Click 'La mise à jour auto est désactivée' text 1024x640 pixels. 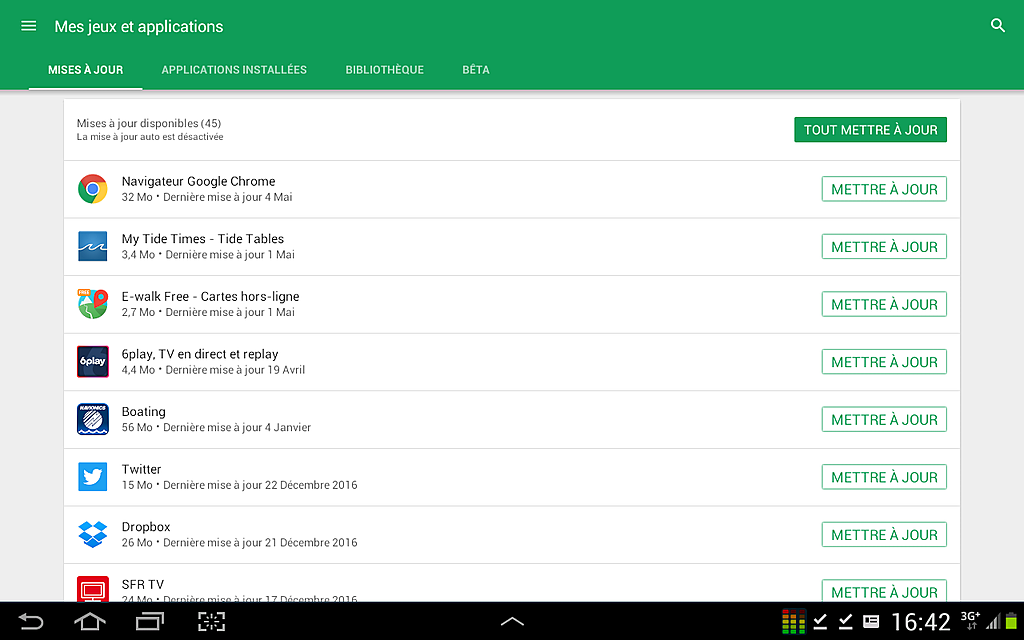(150, 136)
